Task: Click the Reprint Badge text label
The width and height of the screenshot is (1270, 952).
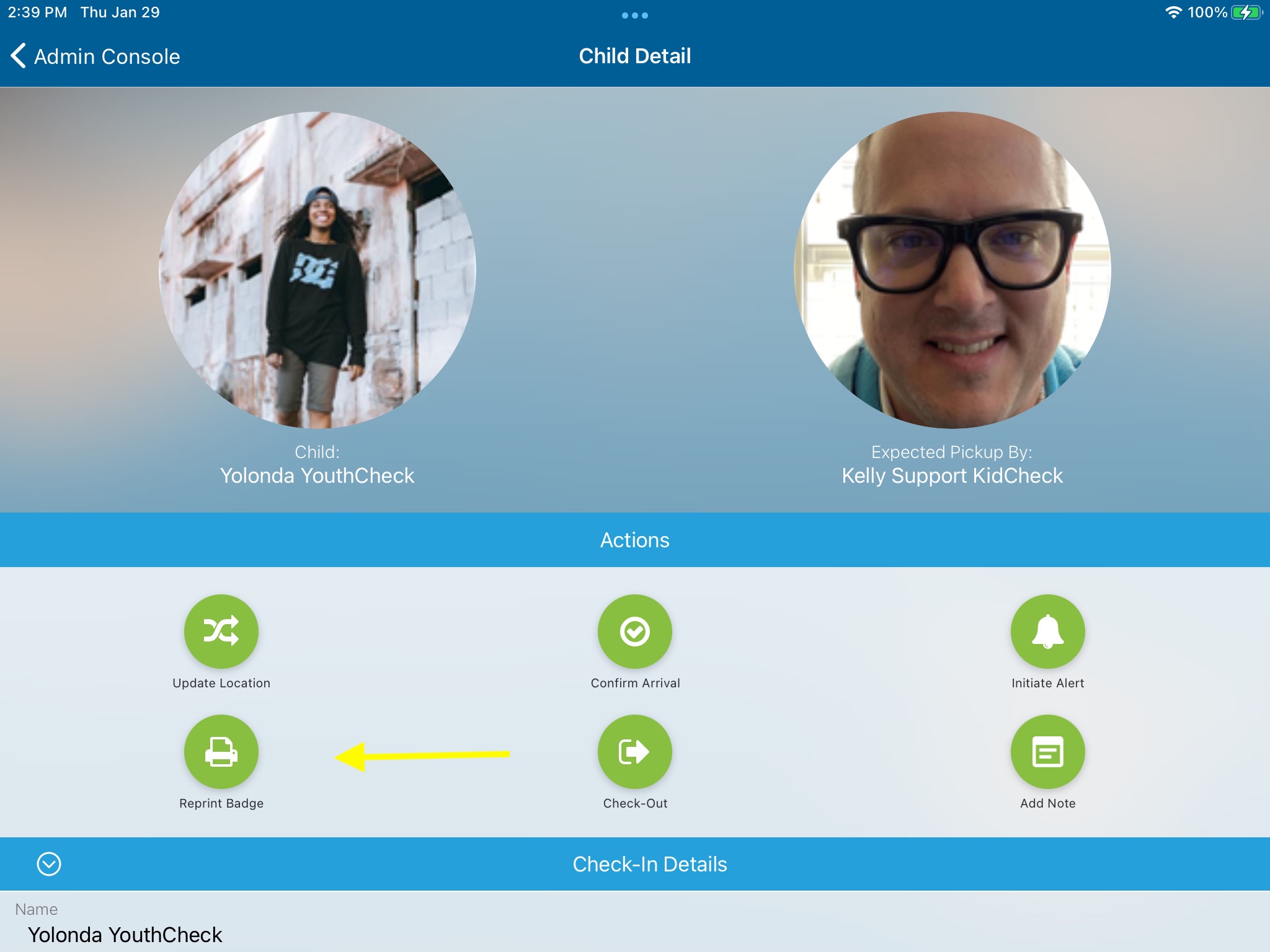Action: pos(221,803)
